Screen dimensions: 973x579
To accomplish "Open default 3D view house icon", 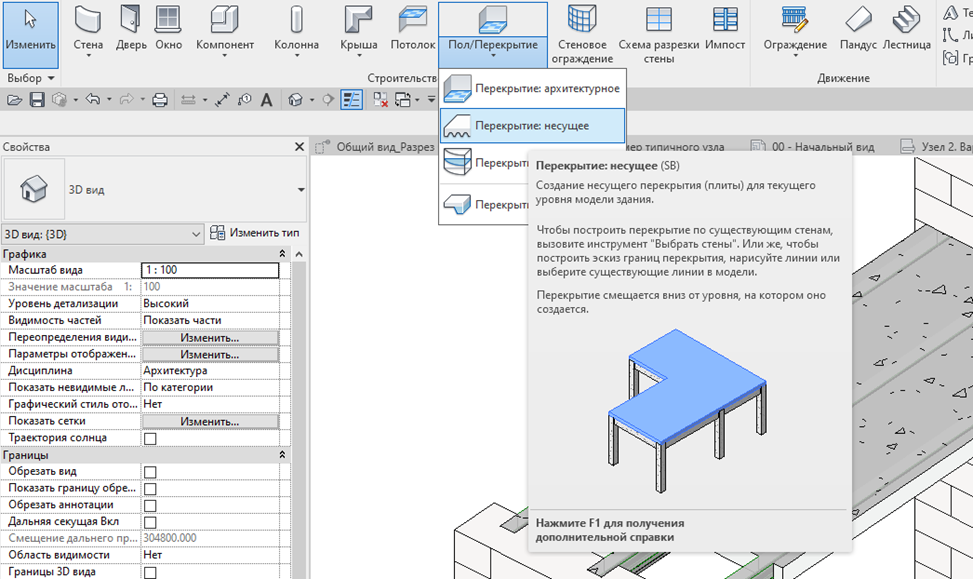I will click(295, 99).
